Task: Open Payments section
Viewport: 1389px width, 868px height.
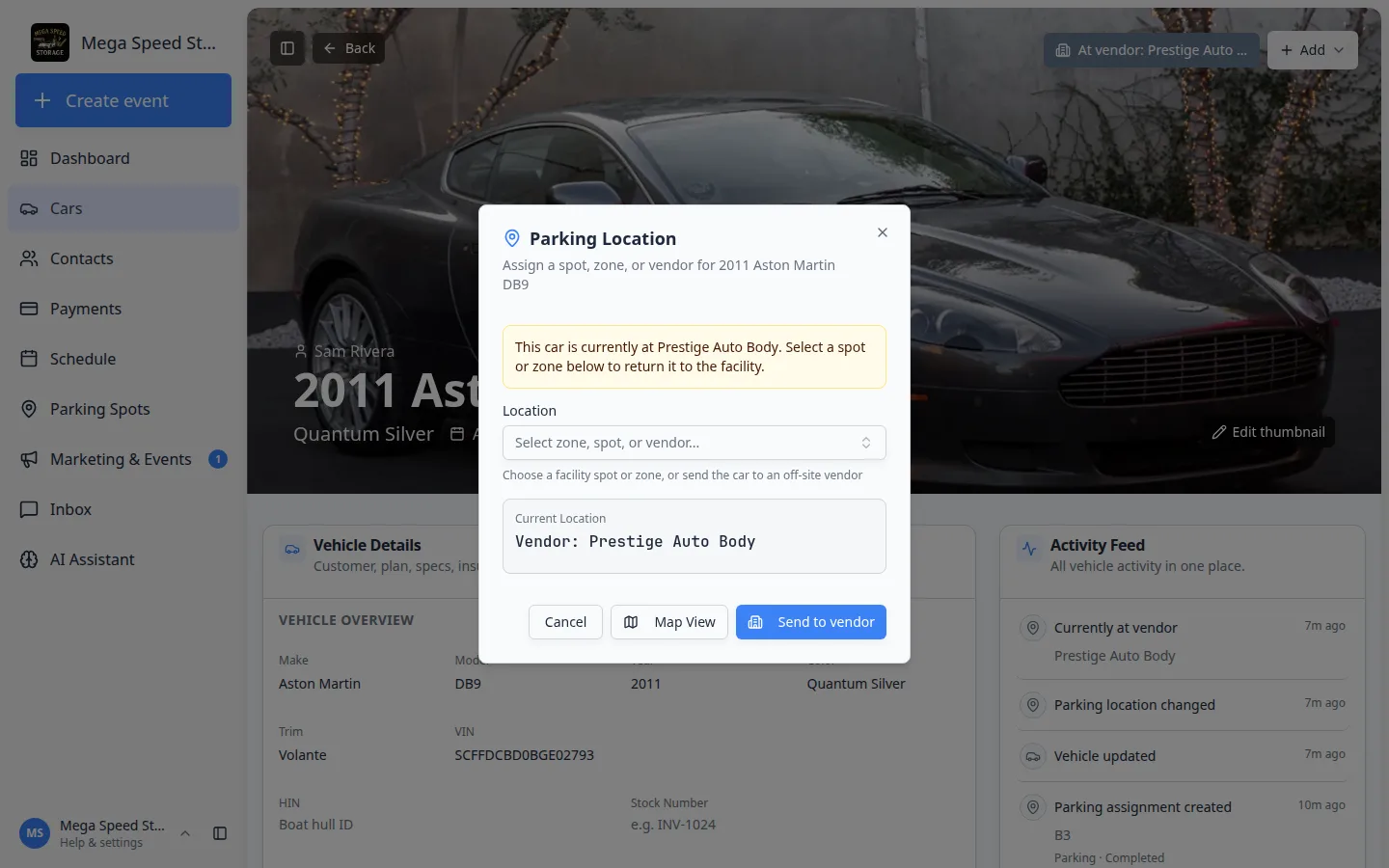Action: 123,309
